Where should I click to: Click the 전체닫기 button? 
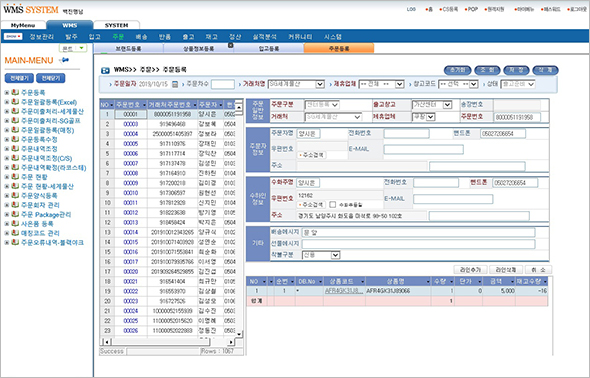pos(51,78)
